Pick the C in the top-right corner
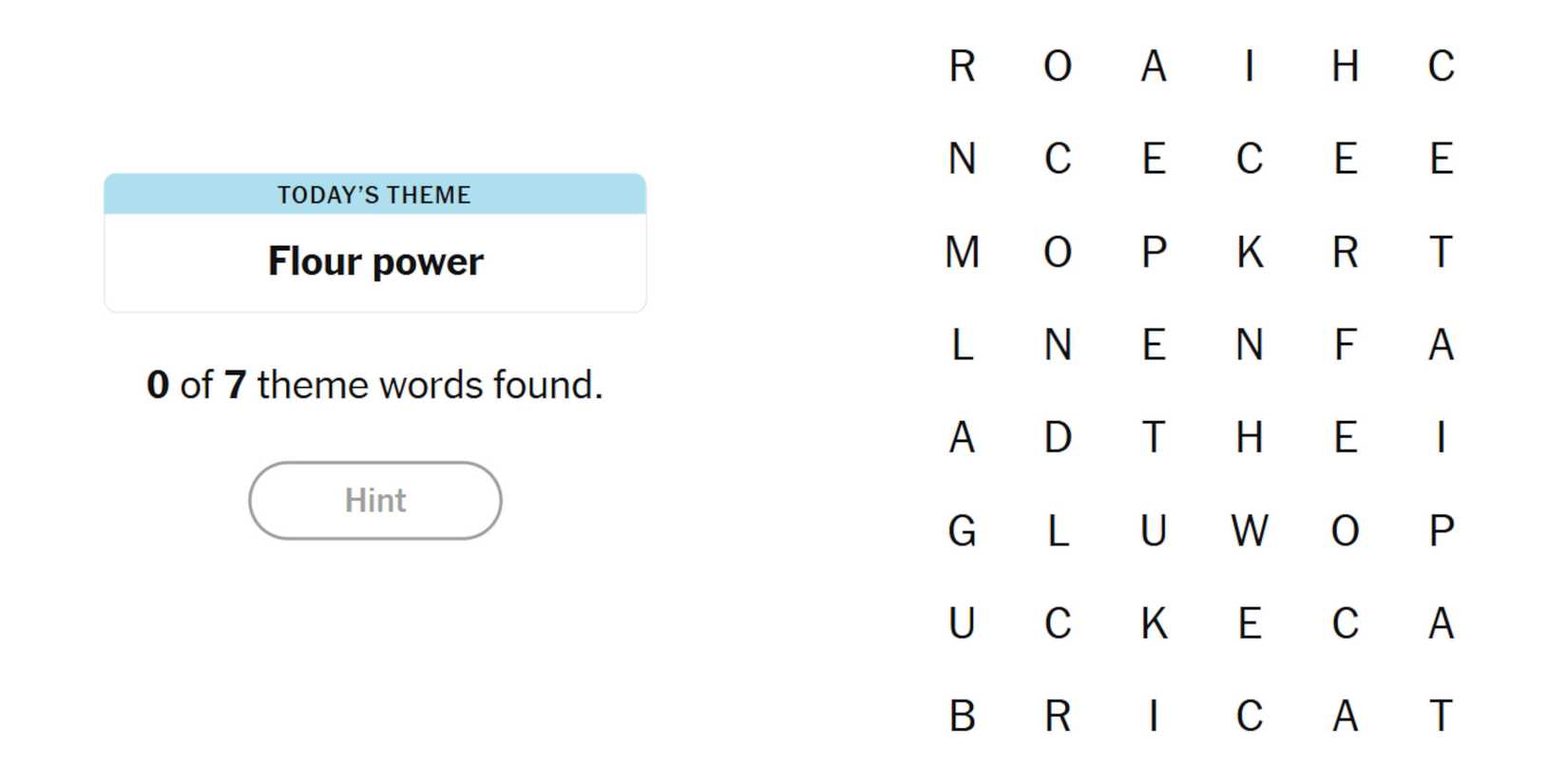Screen dimensions: 1568x784 coord(1441,67)
